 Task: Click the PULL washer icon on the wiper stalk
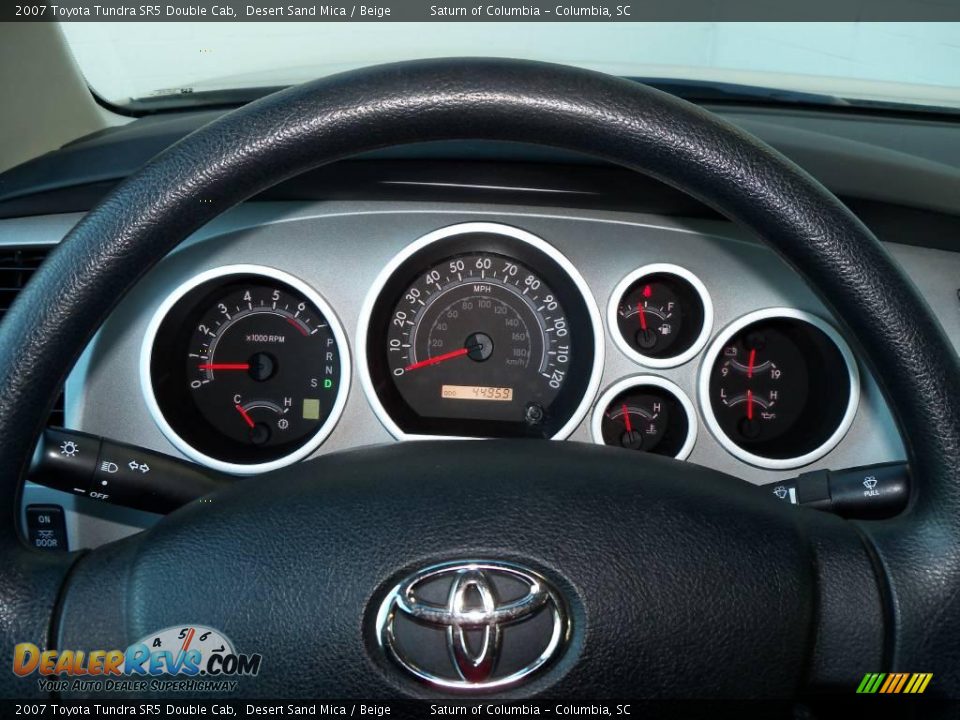tap(871, 486)
